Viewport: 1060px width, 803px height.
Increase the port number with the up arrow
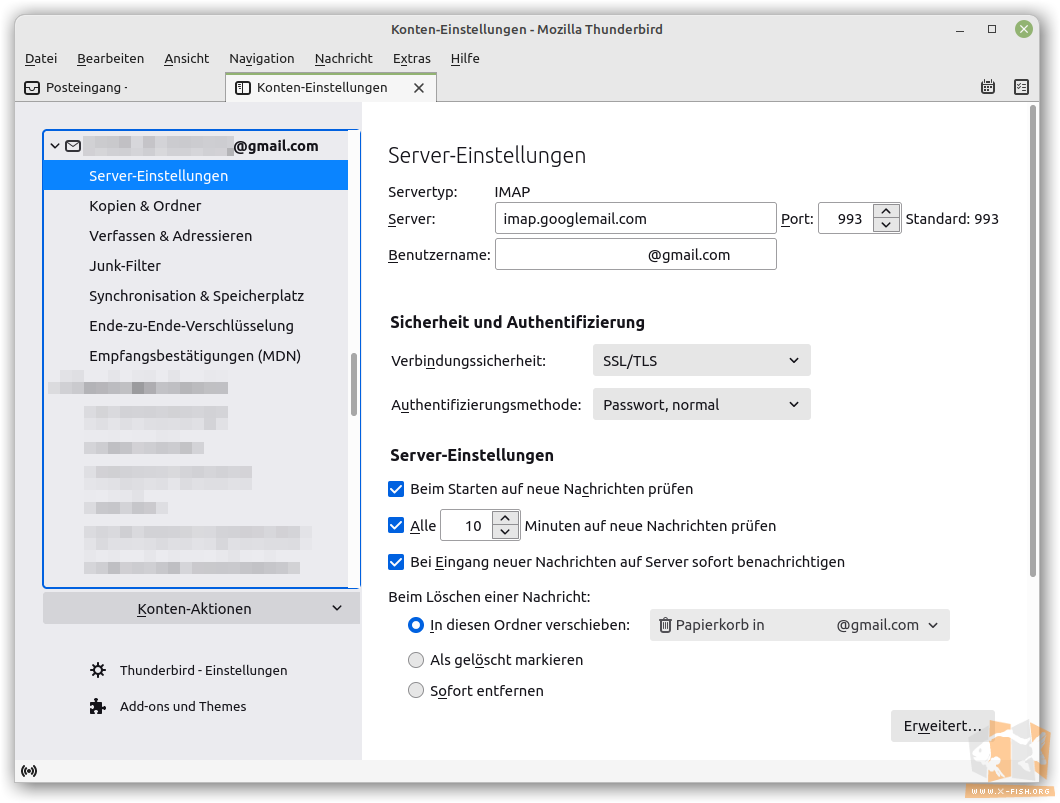(886, 212)
